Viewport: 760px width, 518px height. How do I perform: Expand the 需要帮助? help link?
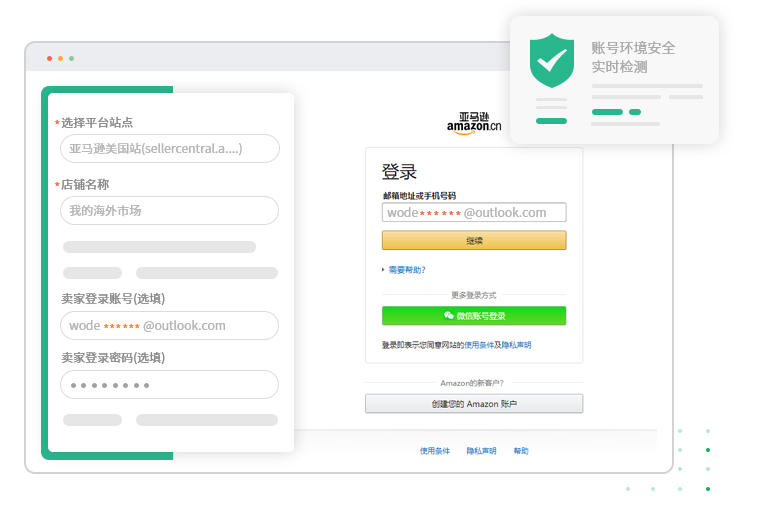click(407, 270)
